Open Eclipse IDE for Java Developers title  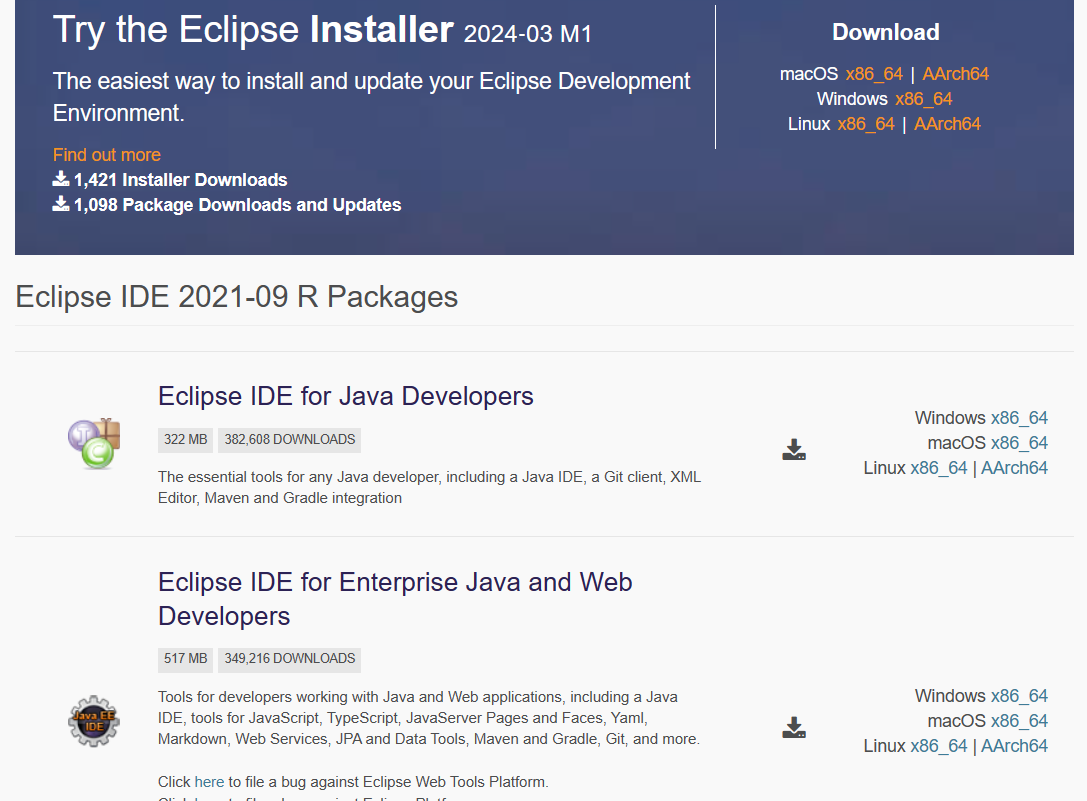click(x=346, y=396)
